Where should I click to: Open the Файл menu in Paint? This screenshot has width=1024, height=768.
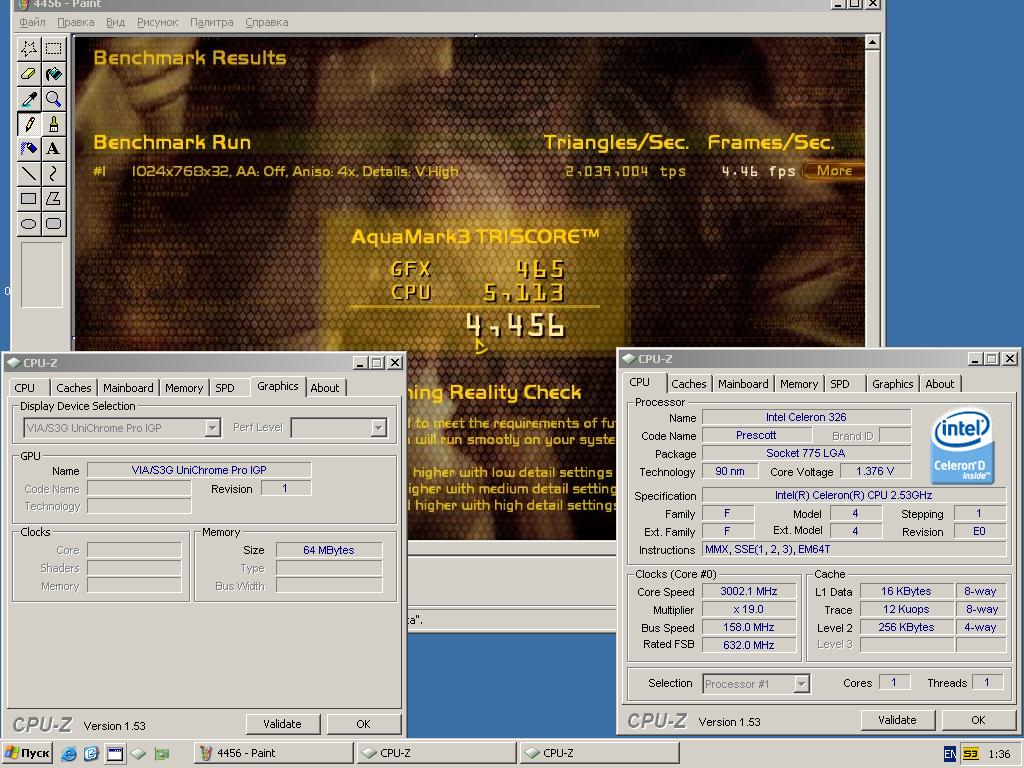[x=32, y=22]
